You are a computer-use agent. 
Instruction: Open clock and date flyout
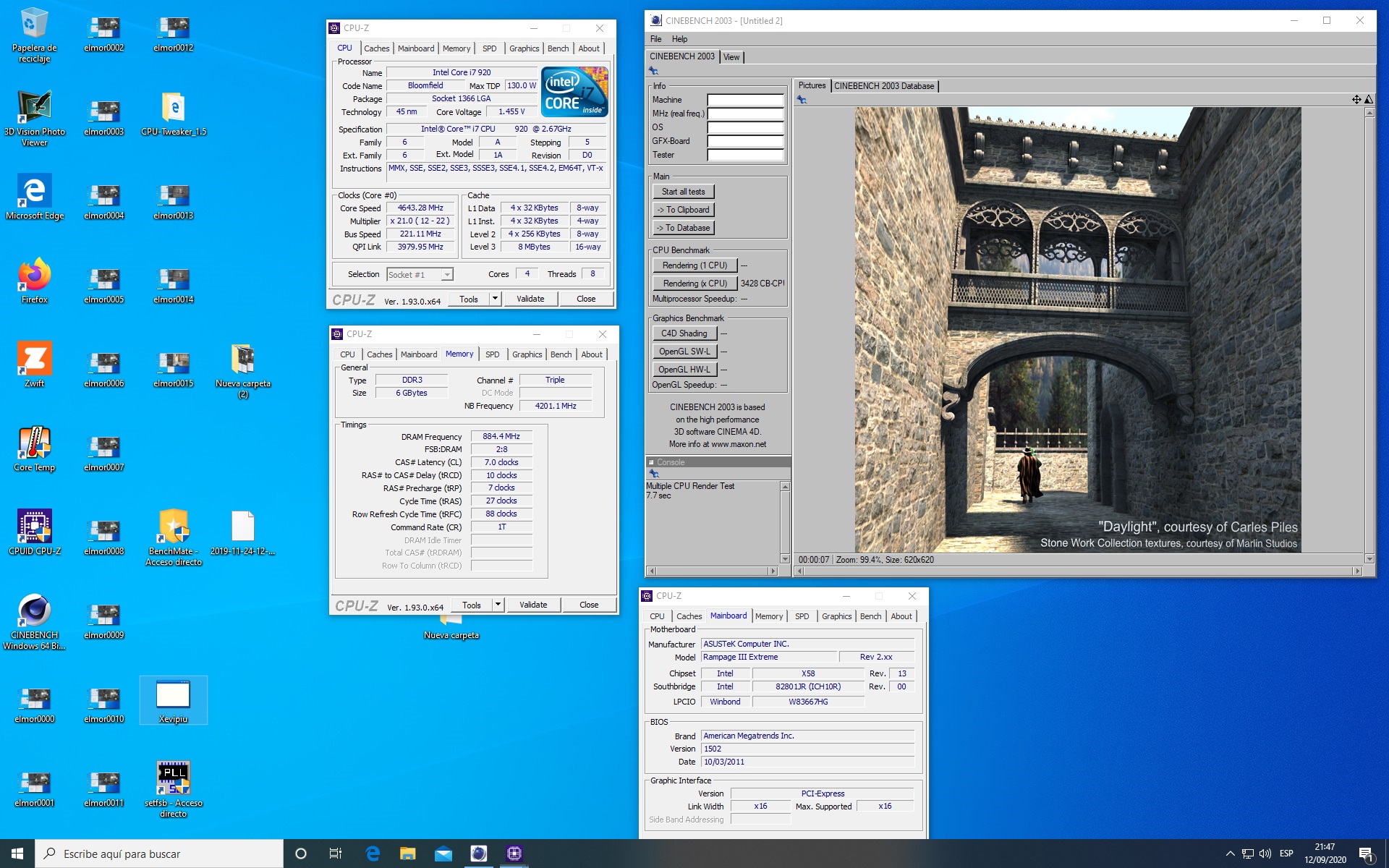pyautogui.click(x=1325, y=854)
